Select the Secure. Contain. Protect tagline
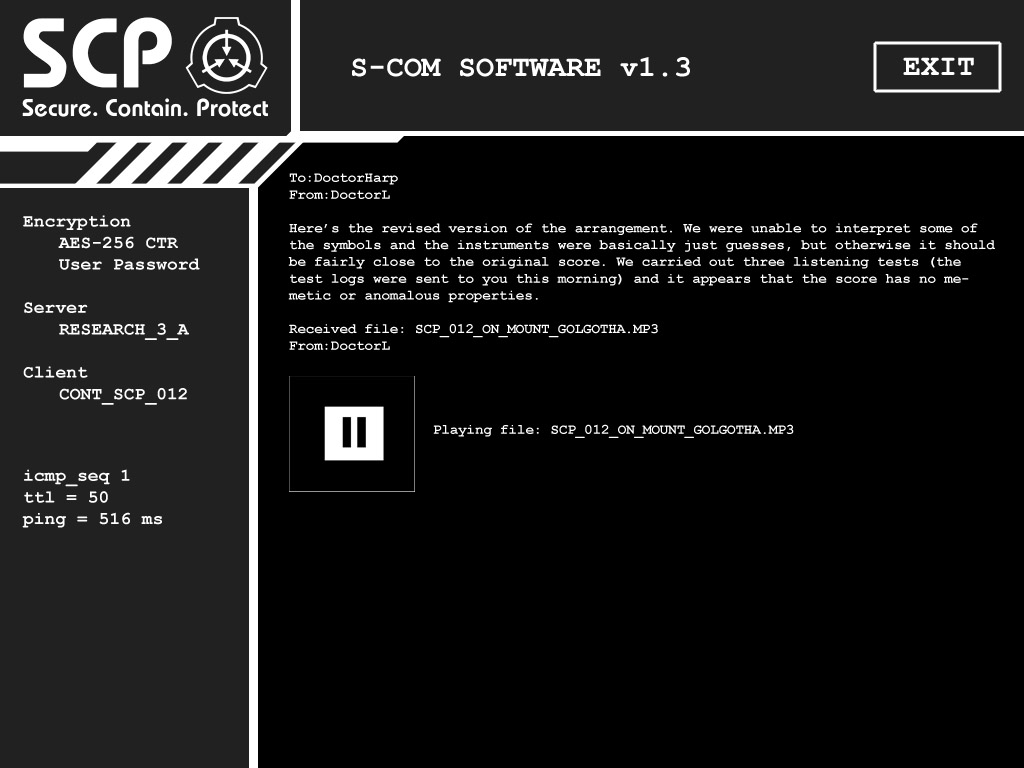Image resolution: width=1024 pixels, height=768 pixels. pyautogui.click(x=145, y=108)
